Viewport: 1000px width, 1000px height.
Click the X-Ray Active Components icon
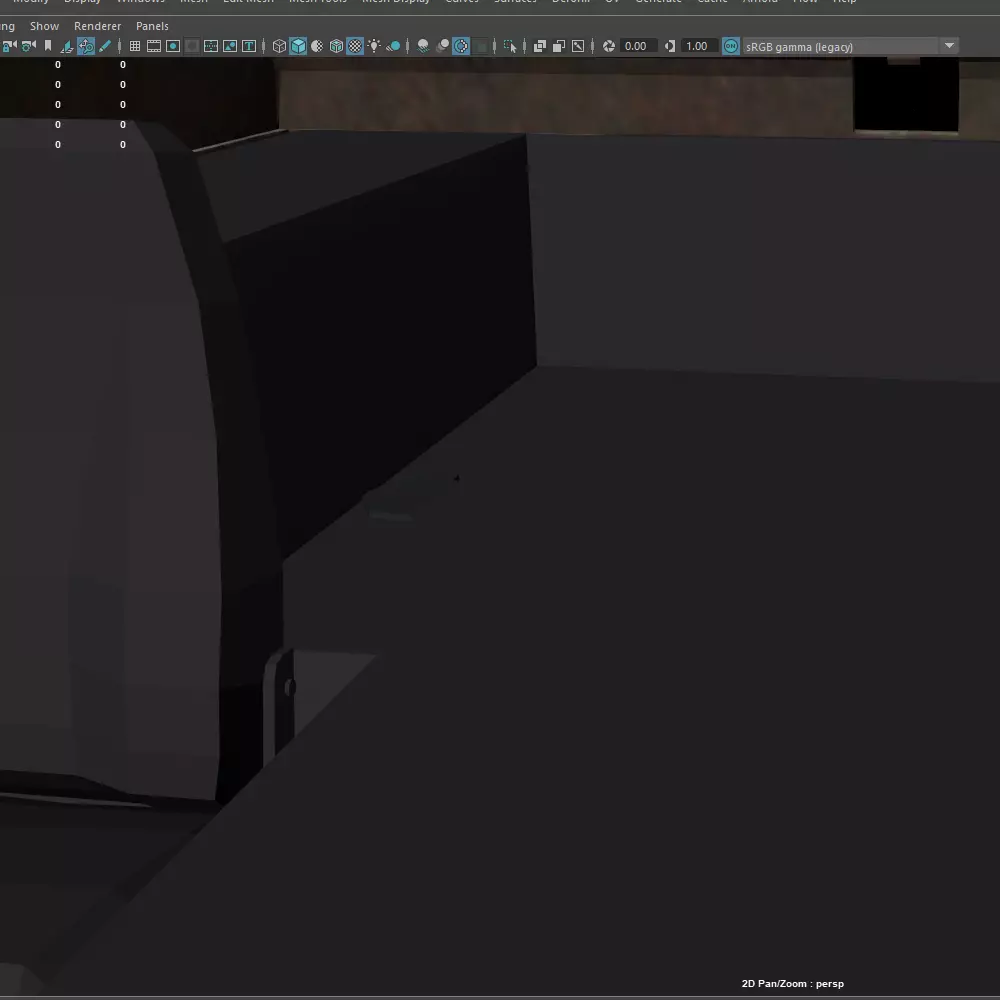pyautogui.click(x=559, y=46)
